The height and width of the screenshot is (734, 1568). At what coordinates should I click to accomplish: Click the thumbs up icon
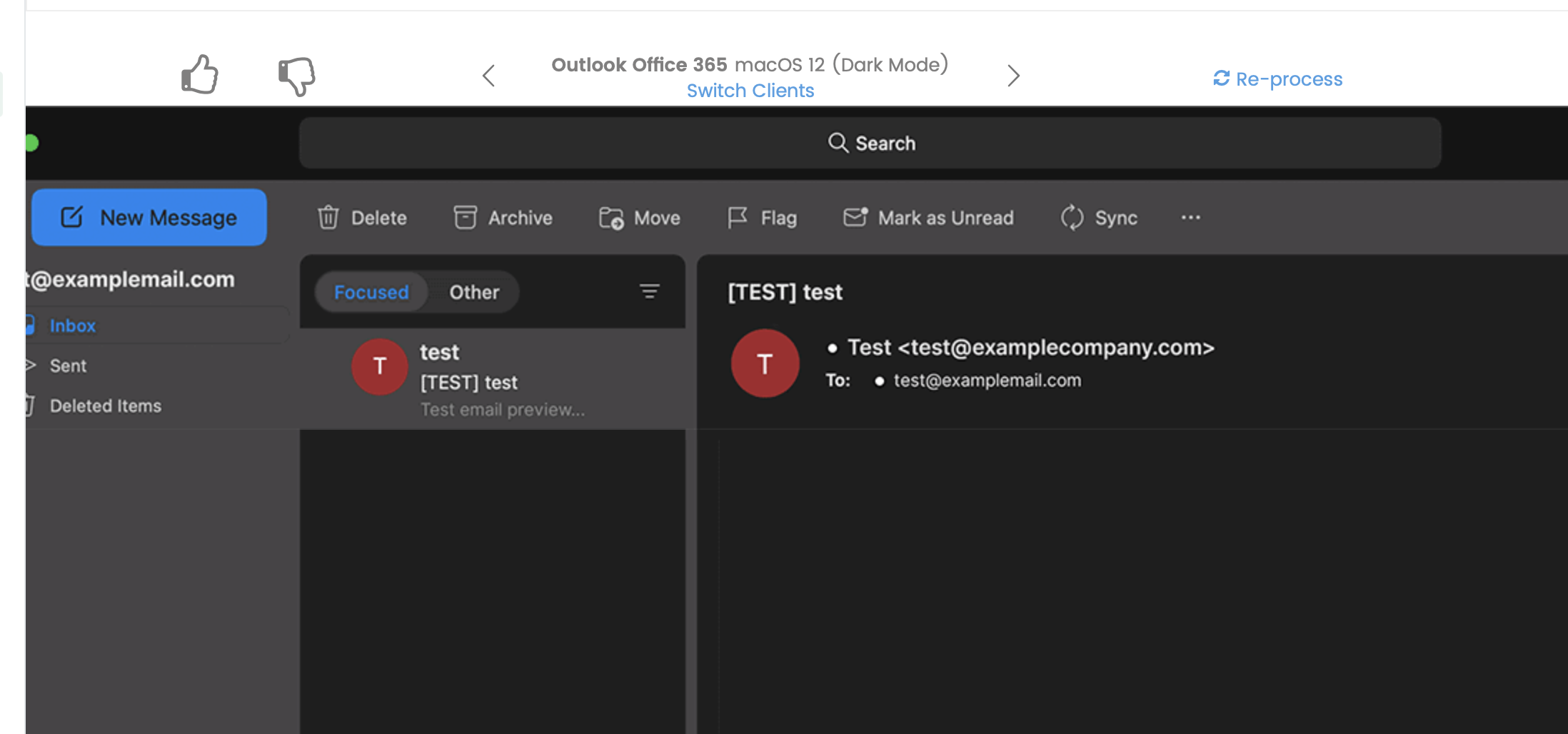point(200,75)
